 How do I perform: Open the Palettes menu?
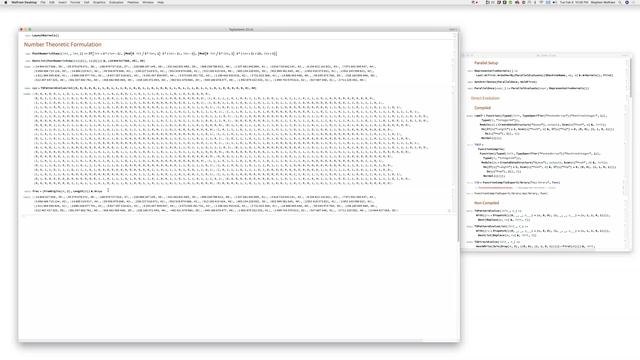coord(133,2)
